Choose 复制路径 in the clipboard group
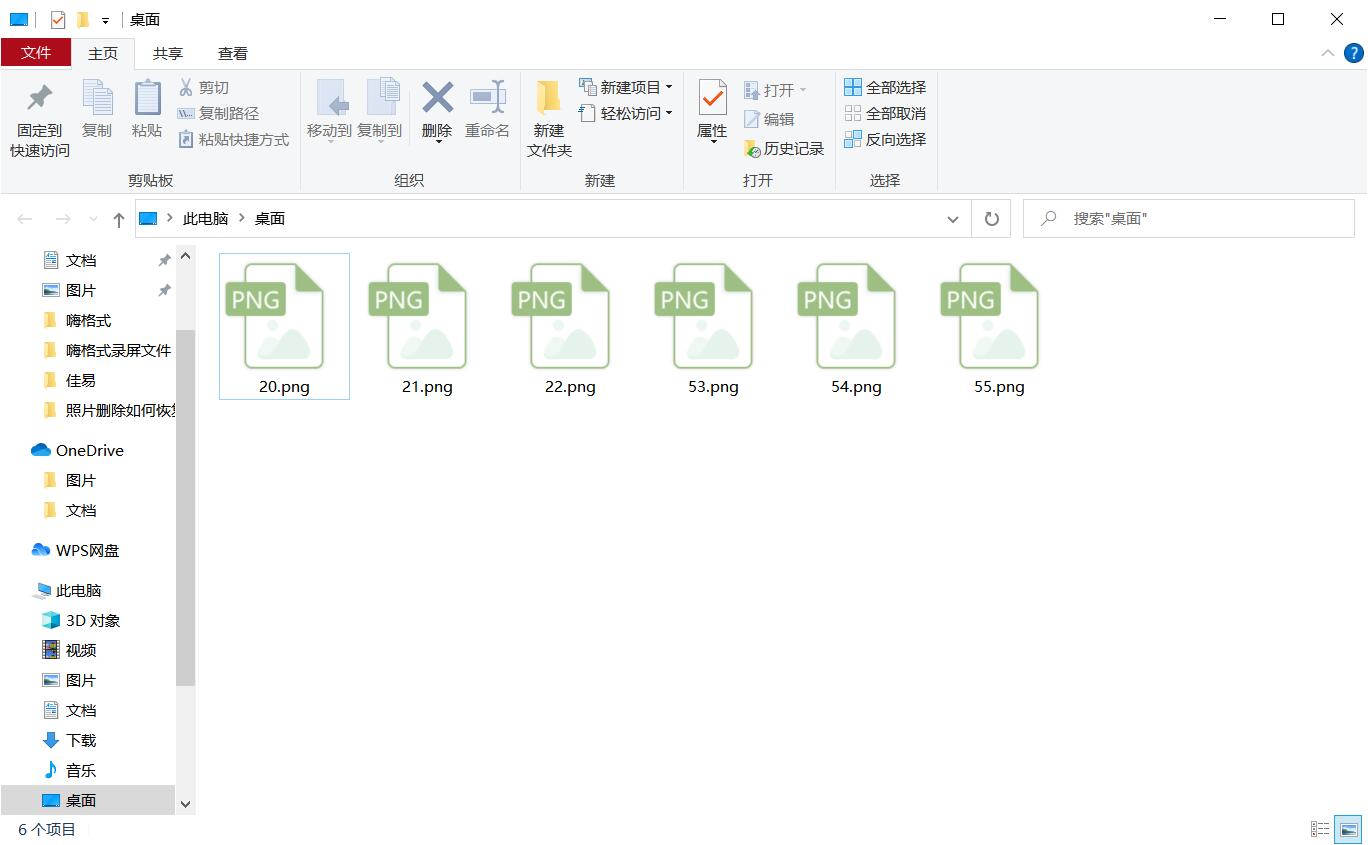Screen dimensions: 1368x845 click(218, 114)
